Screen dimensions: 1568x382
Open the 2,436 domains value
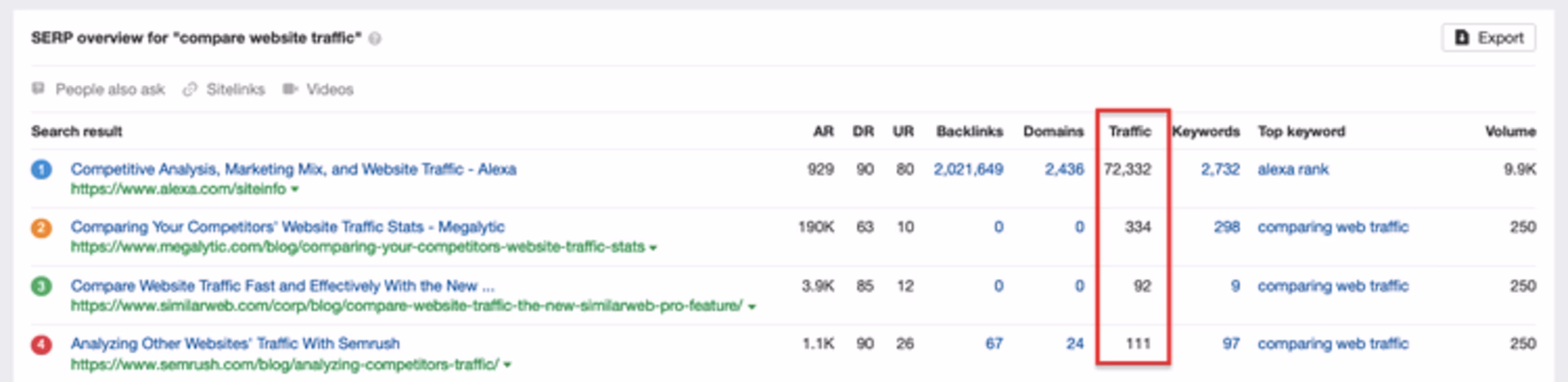point(1064,169)
